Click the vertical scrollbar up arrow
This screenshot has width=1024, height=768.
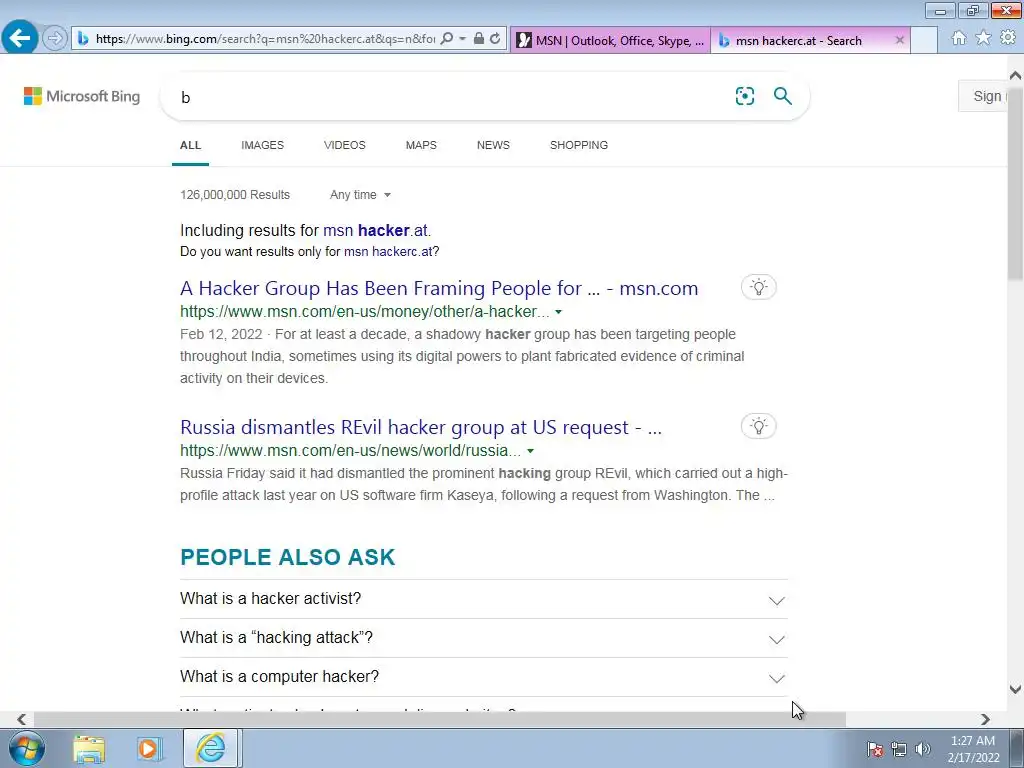(1015, 75)
